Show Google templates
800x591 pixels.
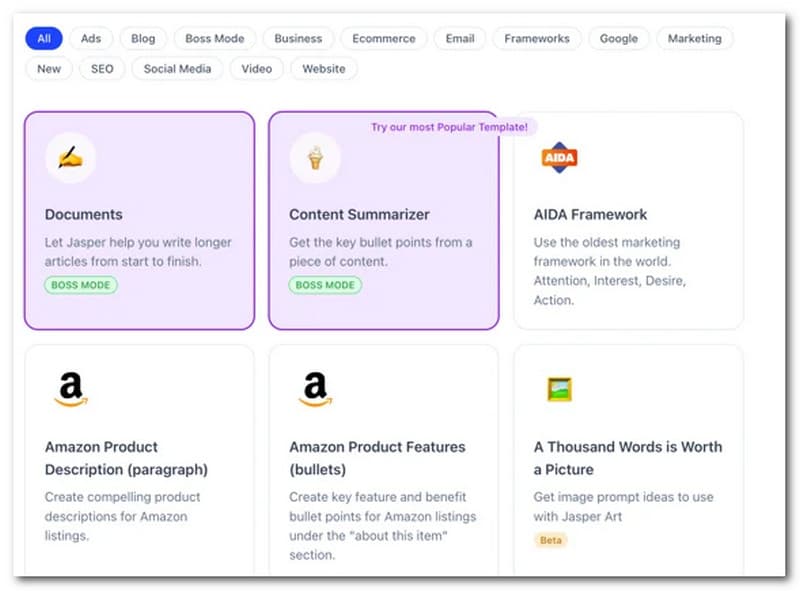coord(618,38)
